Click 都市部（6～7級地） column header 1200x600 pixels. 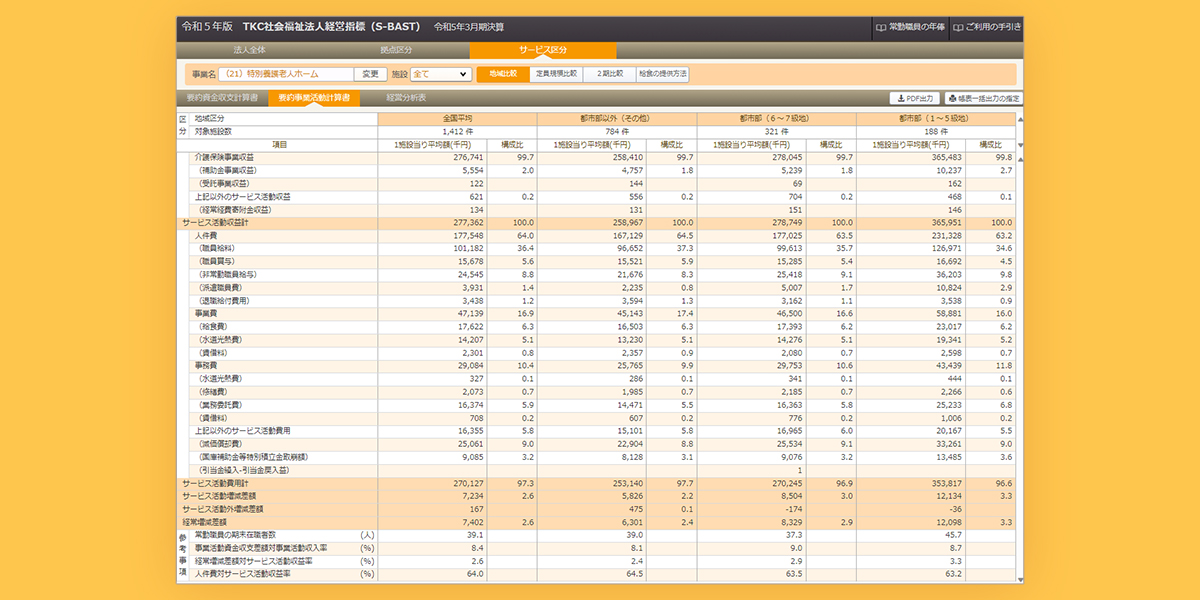[x=777, y=119]
